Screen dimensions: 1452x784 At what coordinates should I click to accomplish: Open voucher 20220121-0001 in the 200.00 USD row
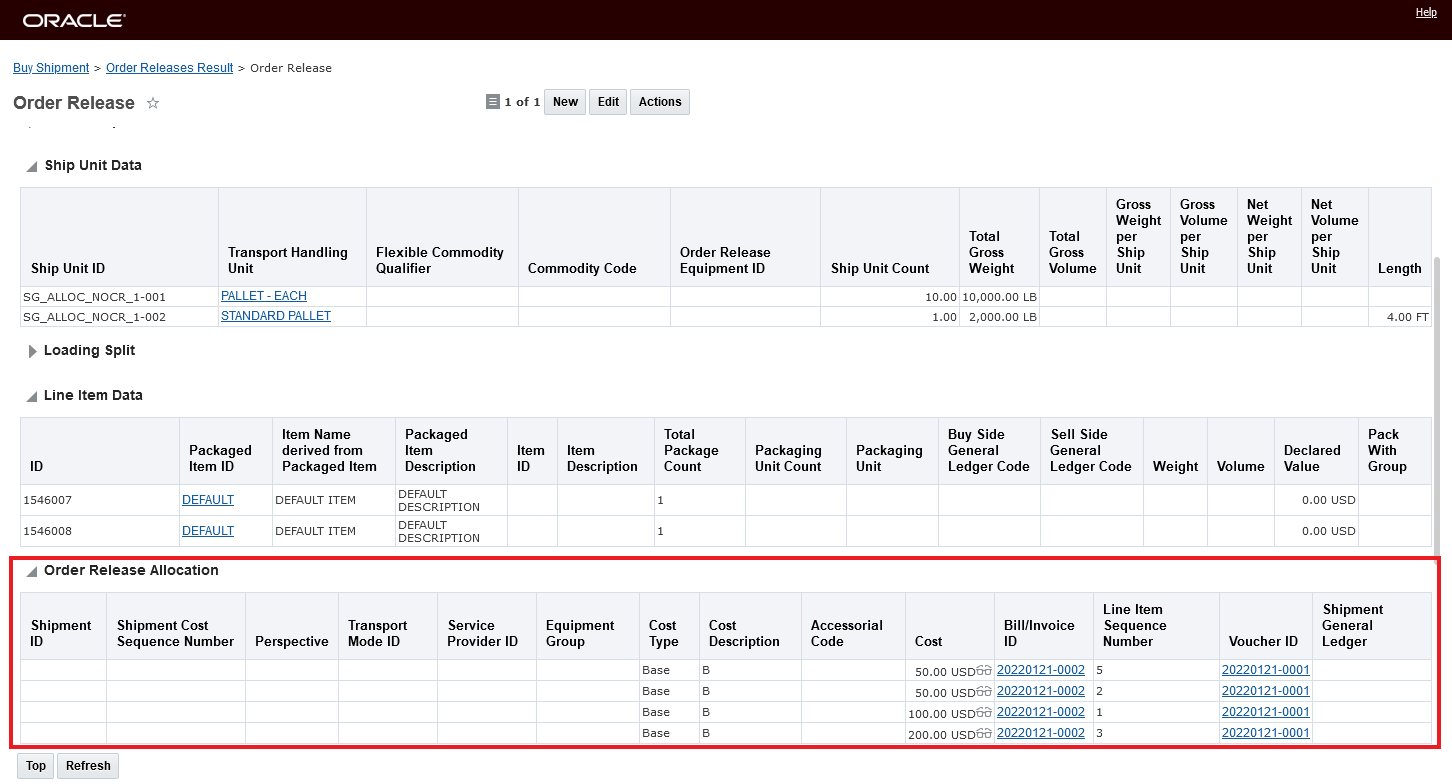pos(1266,733)
